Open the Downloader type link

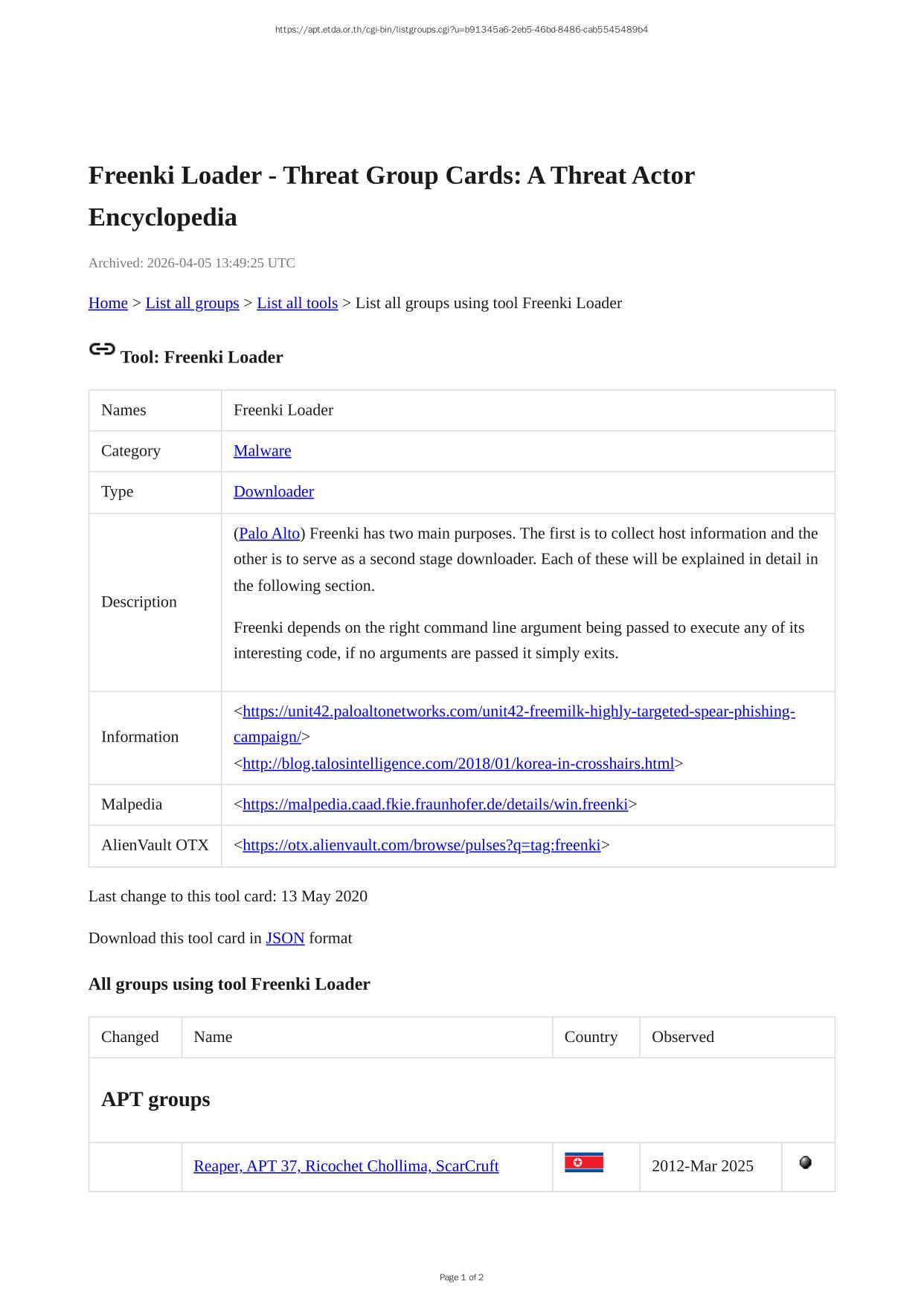[273, 492]
